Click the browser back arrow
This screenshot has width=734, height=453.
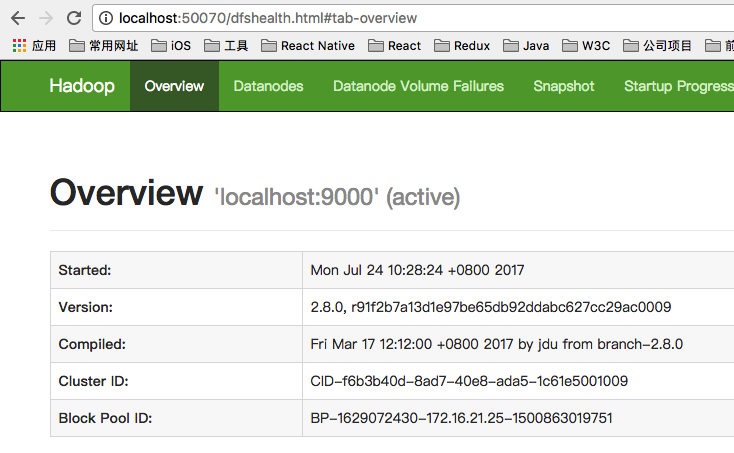pyautogui.click(x=18, y=18)
